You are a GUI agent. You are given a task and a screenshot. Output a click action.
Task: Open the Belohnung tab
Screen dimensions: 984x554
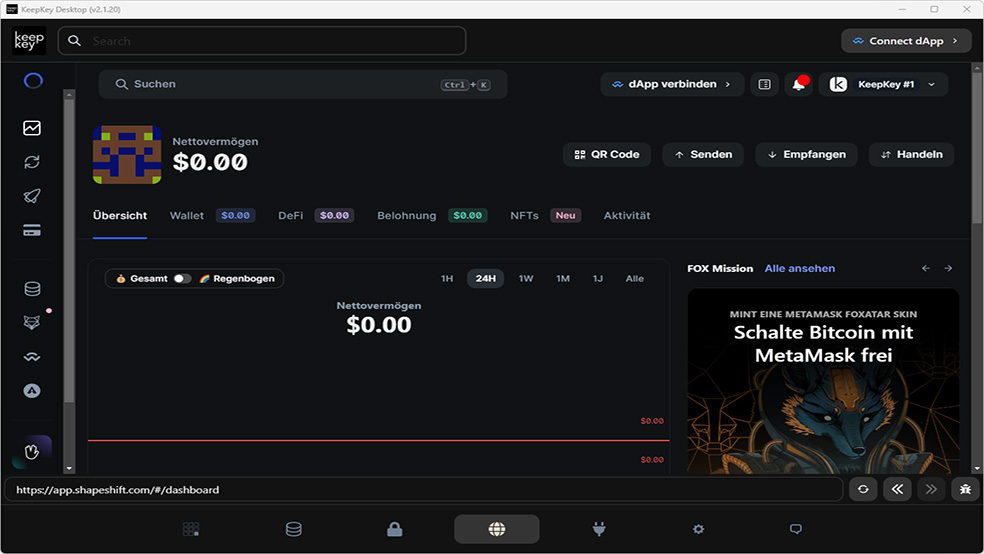432,215
